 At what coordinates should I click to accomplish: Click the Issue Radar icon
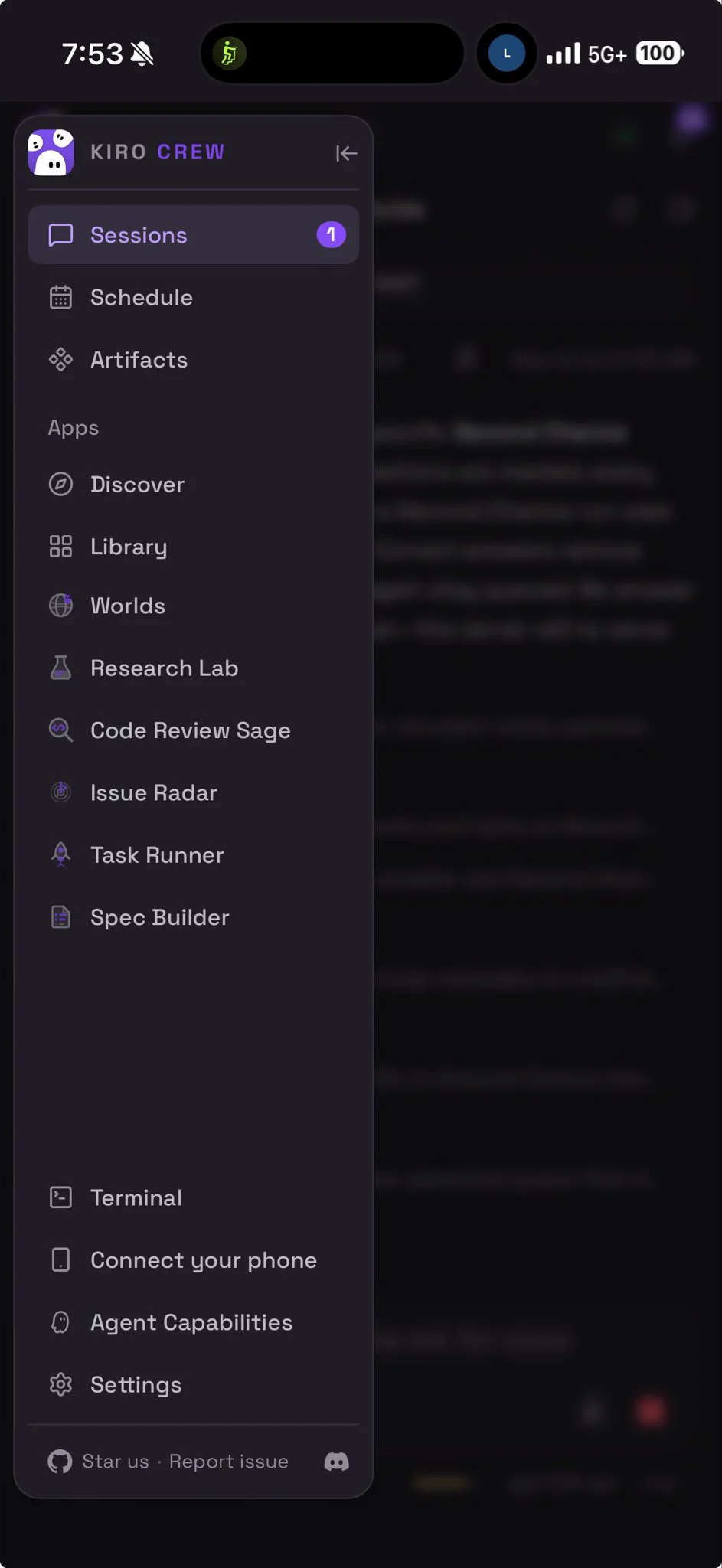coord(60,792)
